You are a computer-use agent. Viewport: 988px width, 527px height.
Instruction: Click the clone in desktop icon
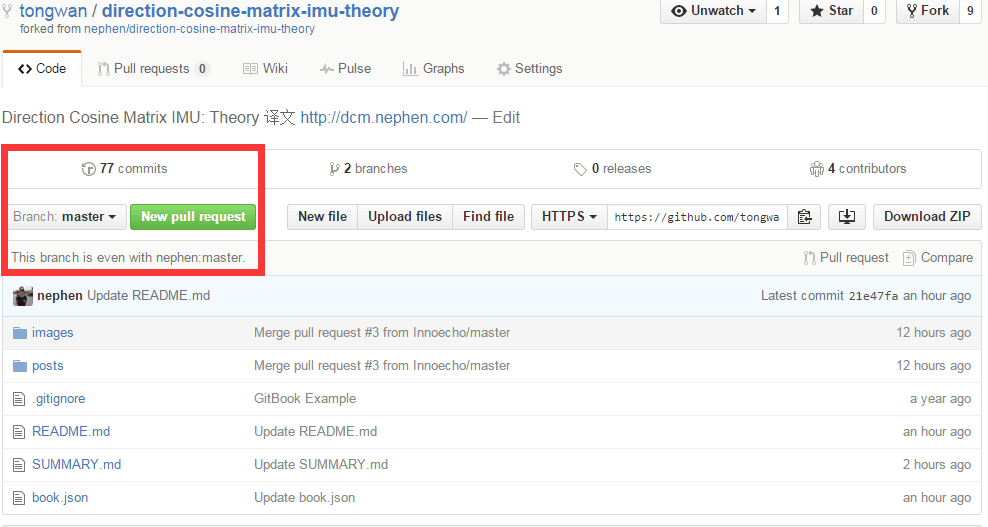pyautogui.click(x=847, y=217)
